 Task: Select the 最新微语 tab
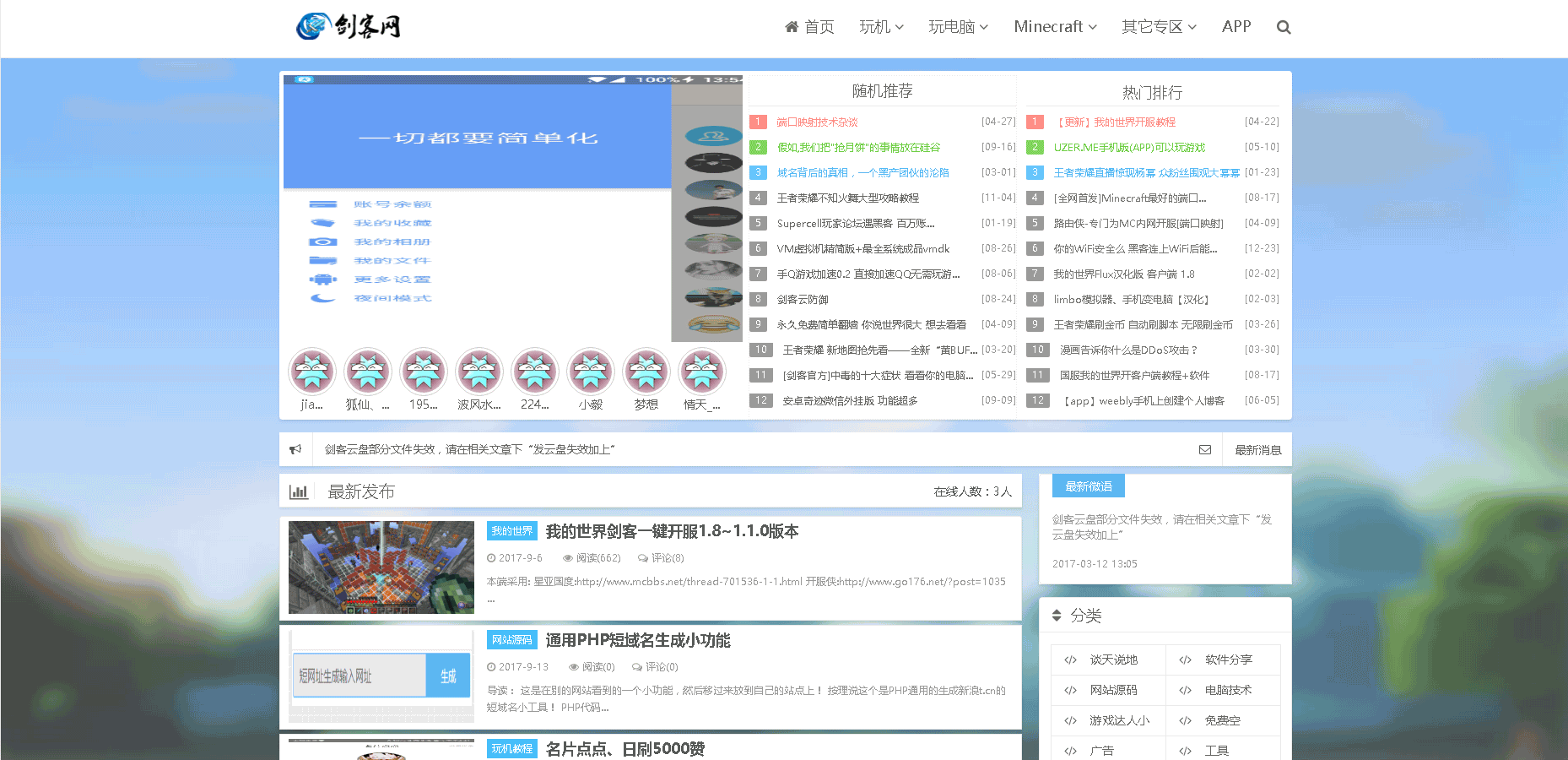pyautogui.click(x=1088, y=486)
